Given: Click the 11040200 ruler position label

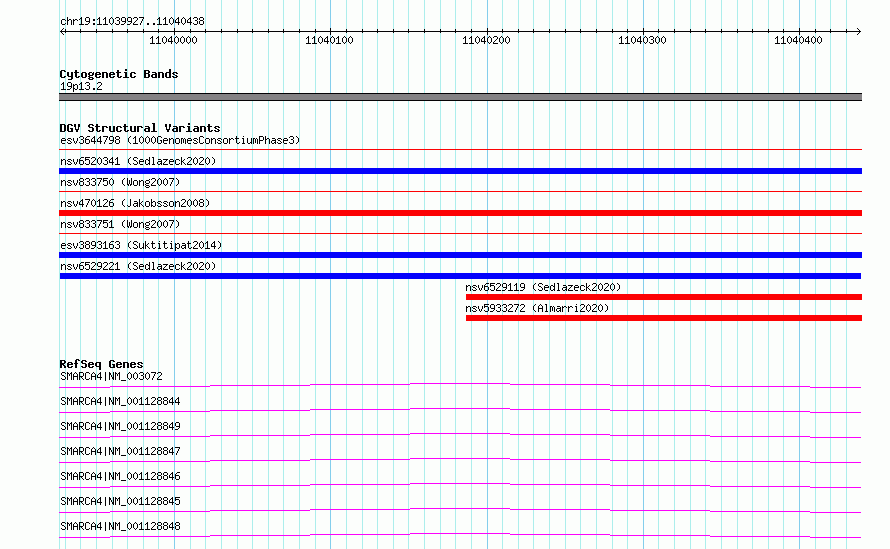Looking at the screenshot, I should coord(486,40).
